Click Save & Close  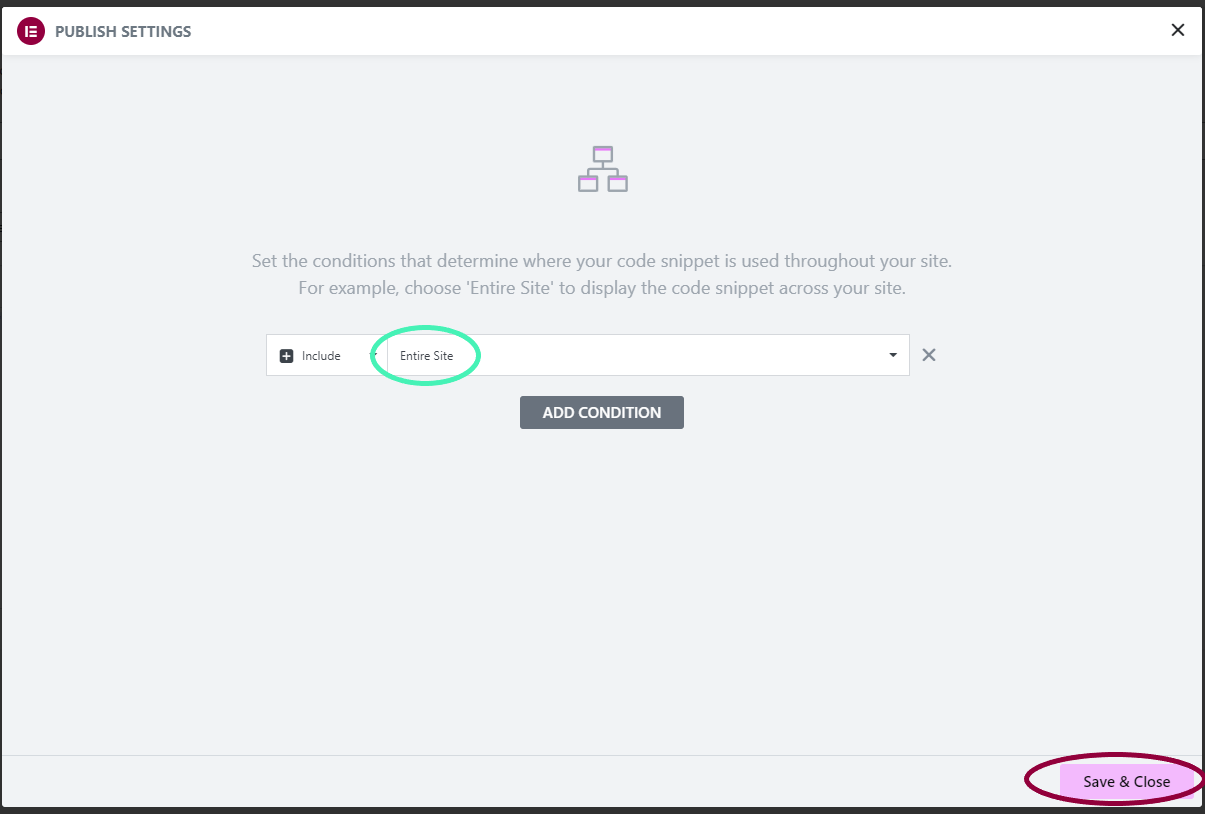coord(1126,782)
